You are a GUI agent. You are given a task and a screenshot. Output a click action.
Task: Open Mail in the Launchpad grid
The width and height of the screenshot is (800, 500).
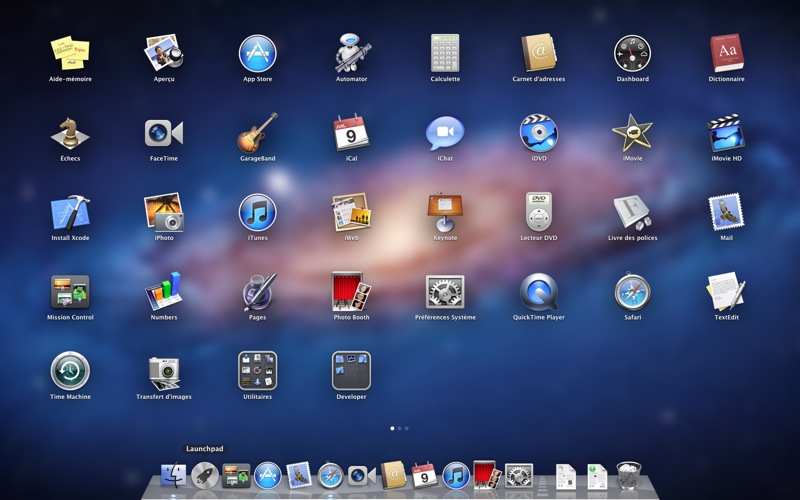pos(727,212)
